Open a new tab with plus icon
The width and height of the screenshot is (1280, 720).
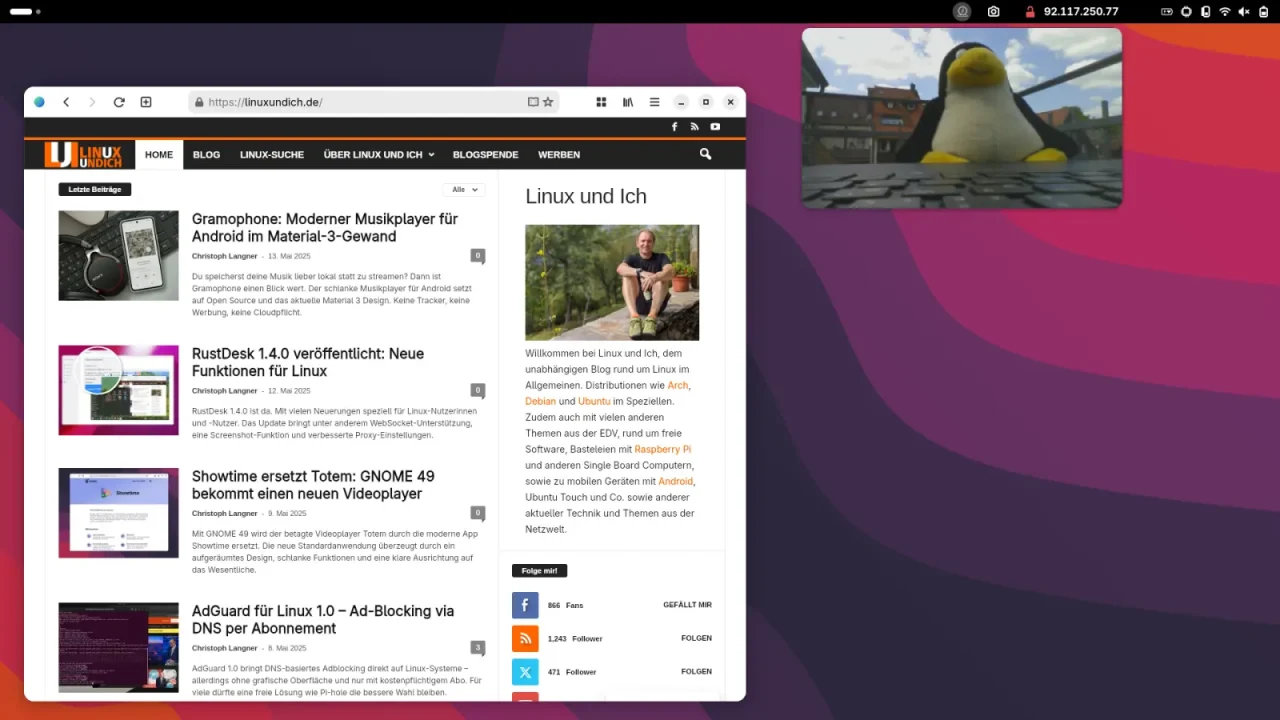146,102
